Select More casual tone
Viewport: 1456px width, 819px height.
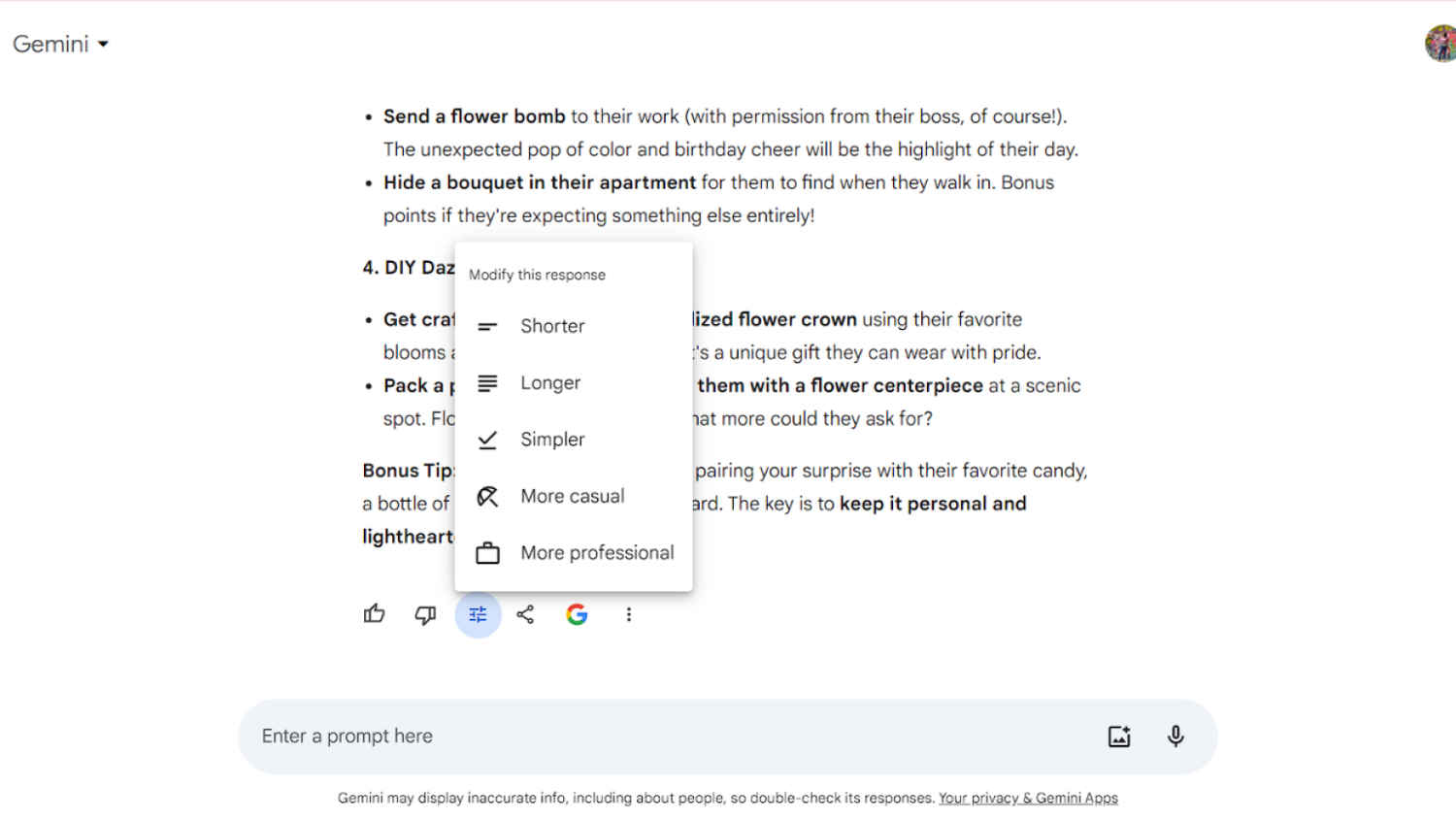(x=572, y=496)
